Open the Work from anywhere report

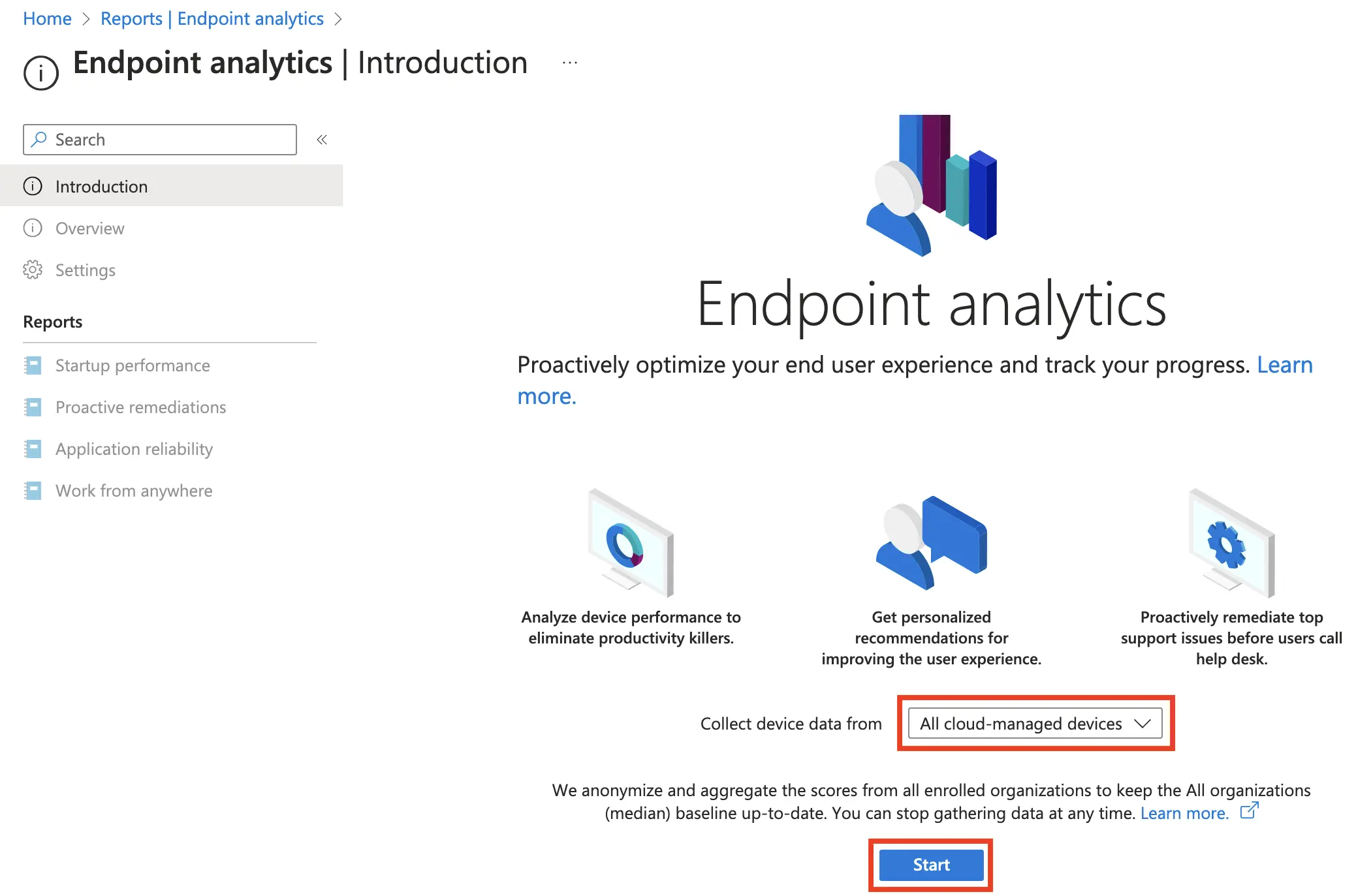[134, 491]
